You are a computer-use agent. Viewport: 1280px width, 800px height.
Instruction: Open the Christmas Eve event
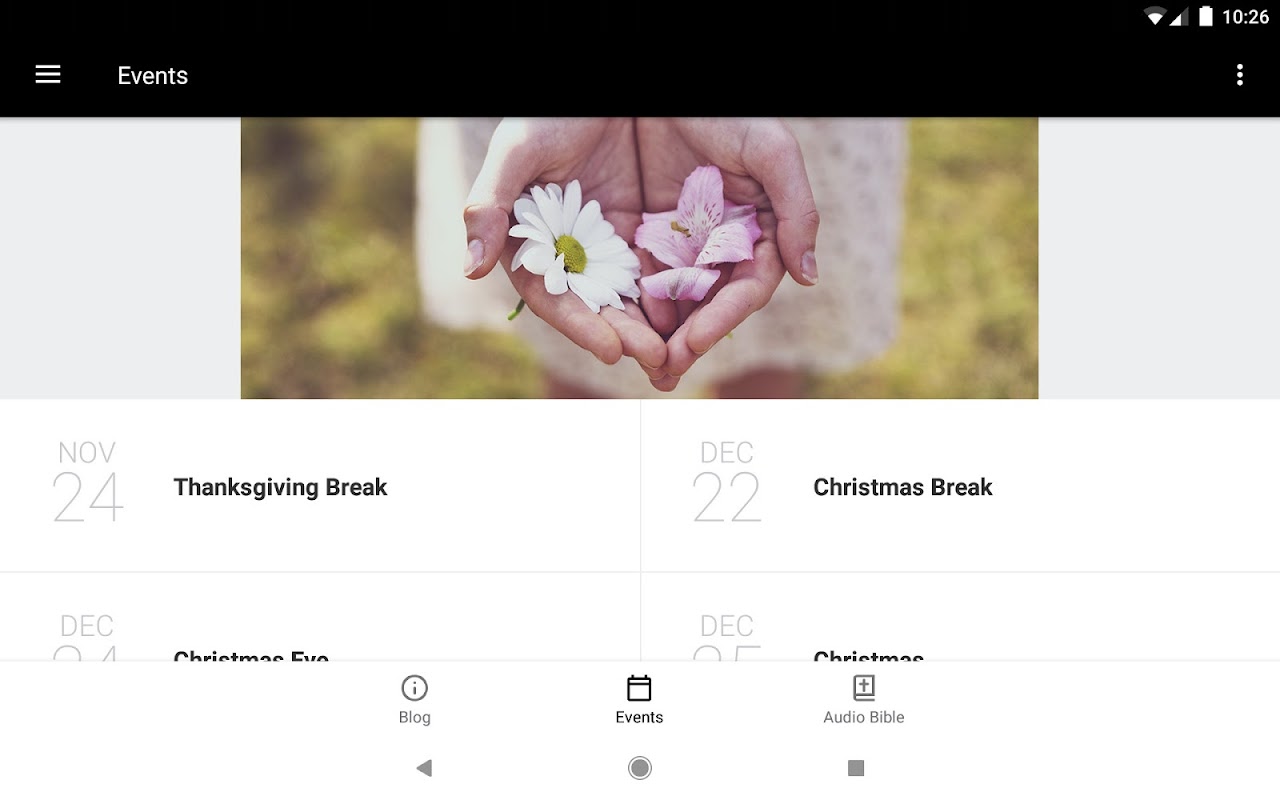(320, 617)
